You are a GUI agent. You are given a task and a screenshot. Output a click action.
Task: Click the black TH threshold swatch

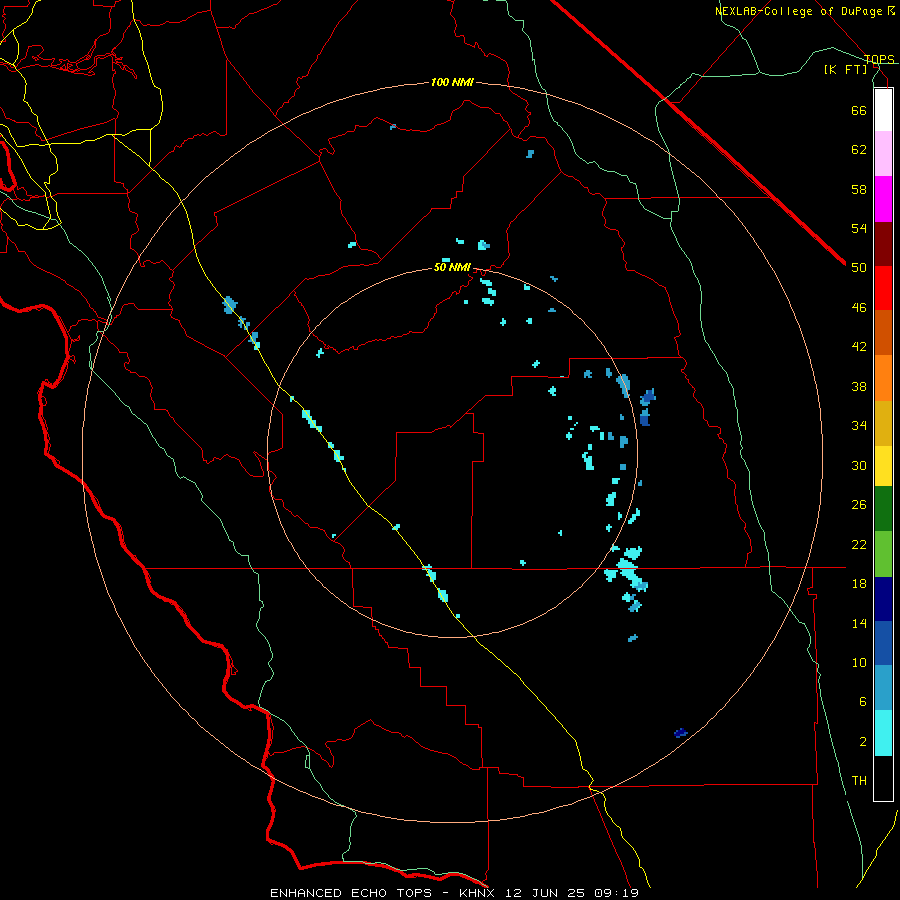coord(883,778)
